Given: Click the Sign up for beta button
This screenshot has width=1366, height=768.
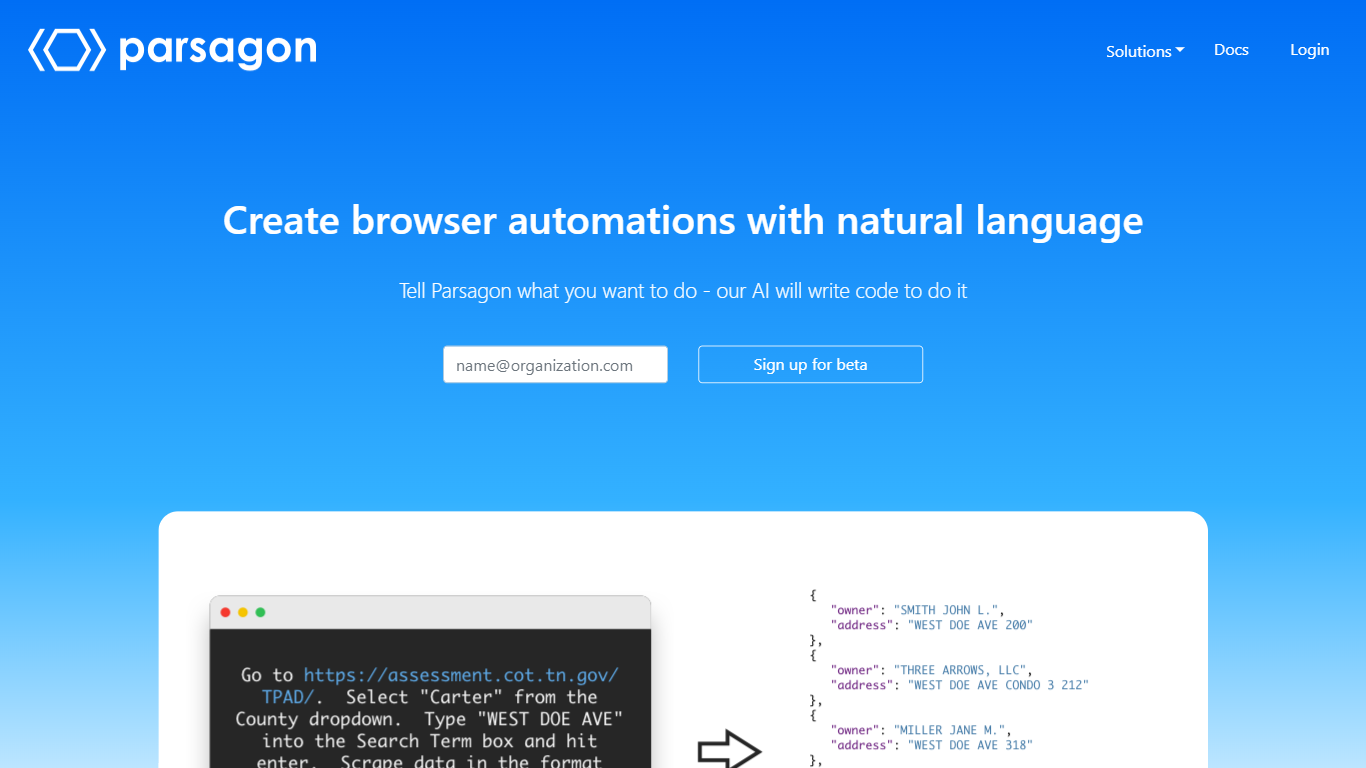Looking at the screenshot, I should (x=810, y=365).
